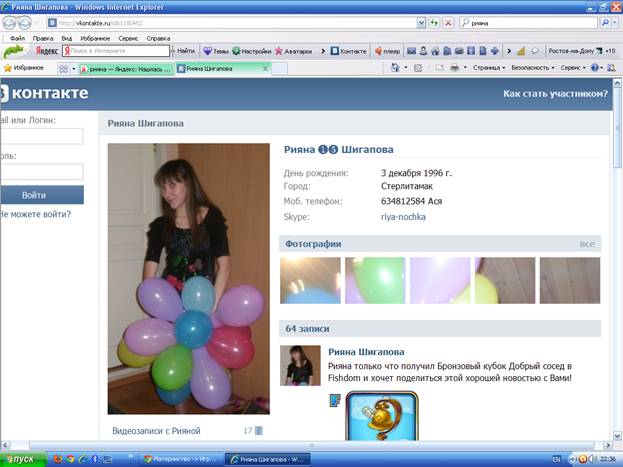
Task: Click the Ростов-на-Дону weather indicator
Action: pos(582,51)
